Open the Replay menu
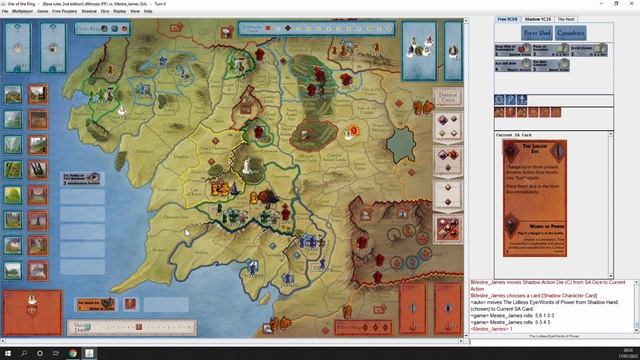 [120, 11]
